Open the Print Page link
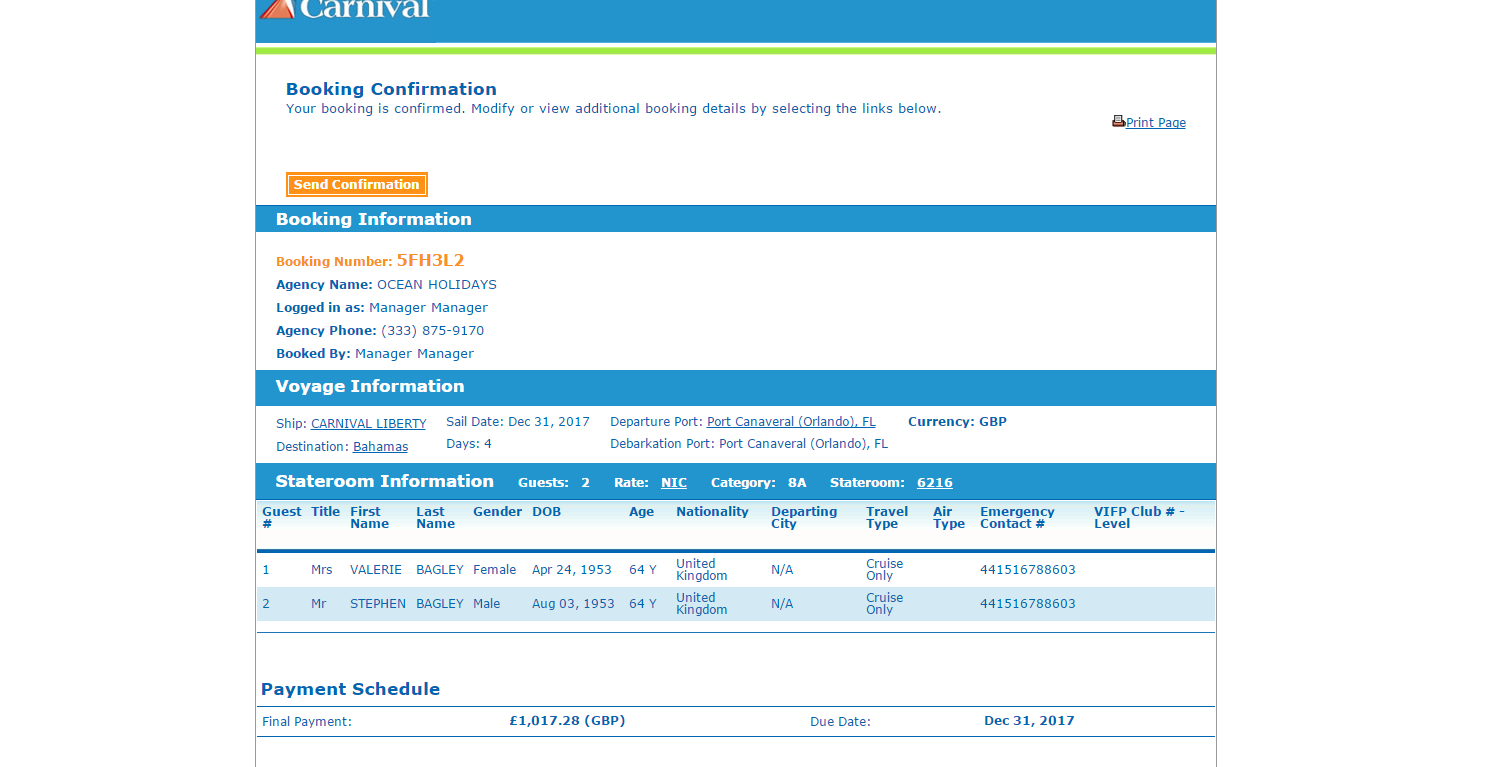This screenshot has width=1510, height=767. (x=1156, y=123)
